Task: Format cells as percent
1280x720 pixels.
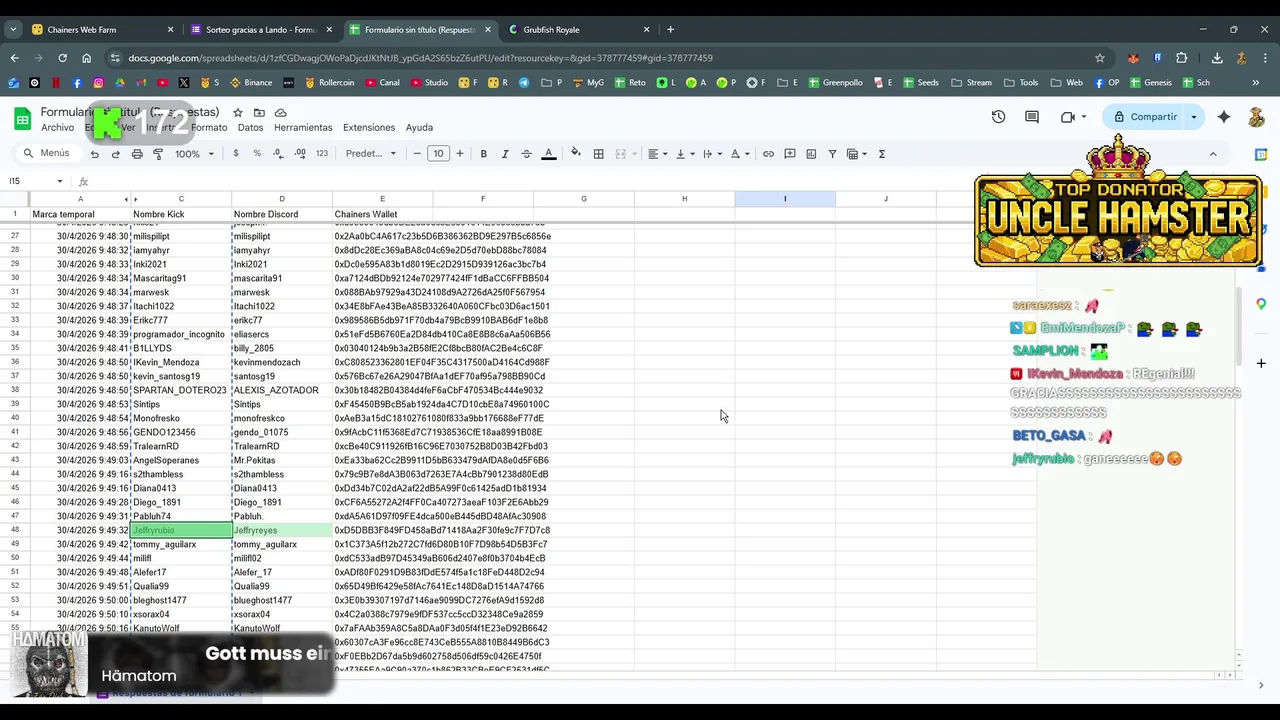Action: [x=257, y=154]
